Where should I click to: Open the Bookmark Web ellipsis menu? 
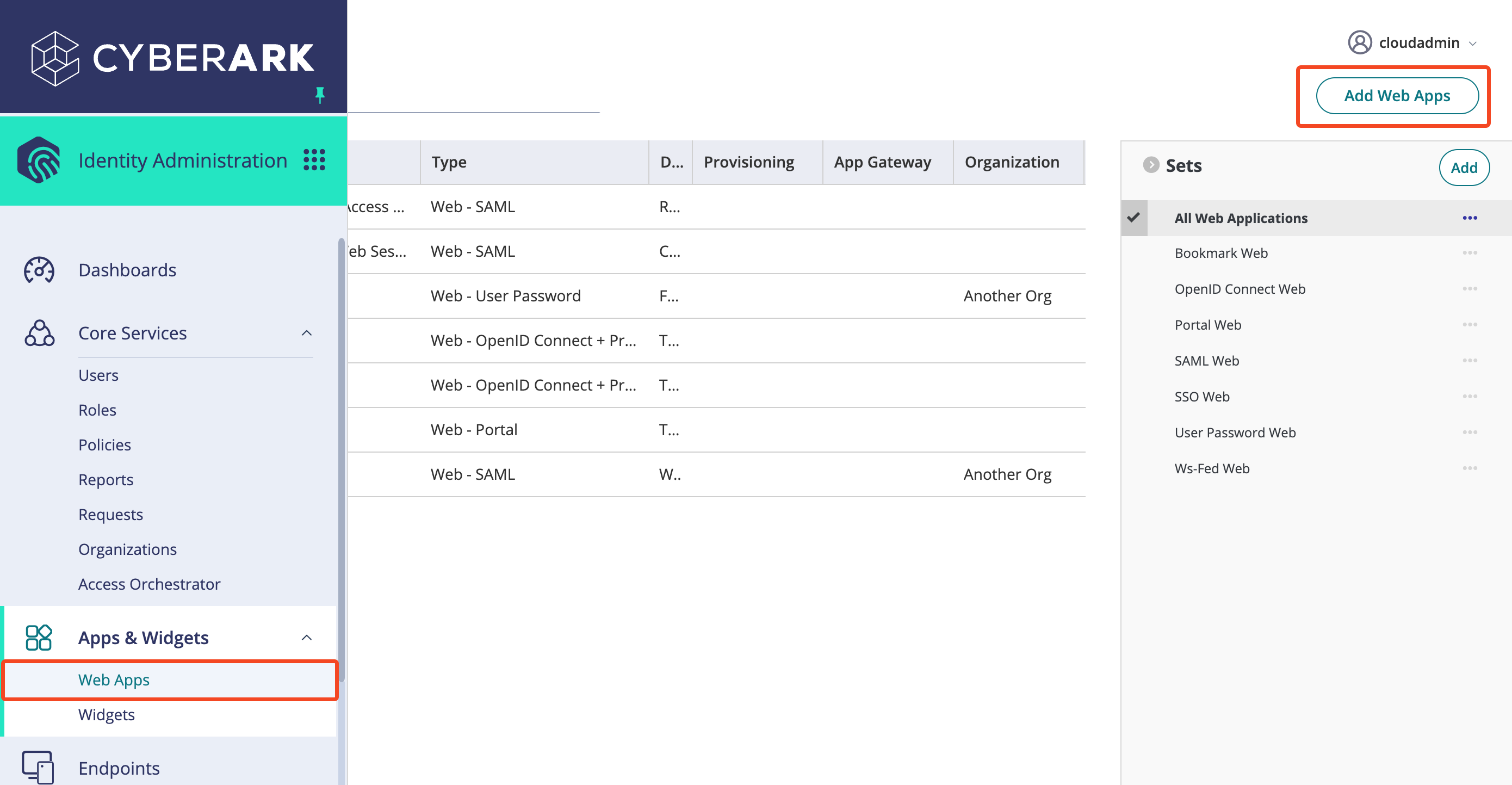coord(1469,252)
